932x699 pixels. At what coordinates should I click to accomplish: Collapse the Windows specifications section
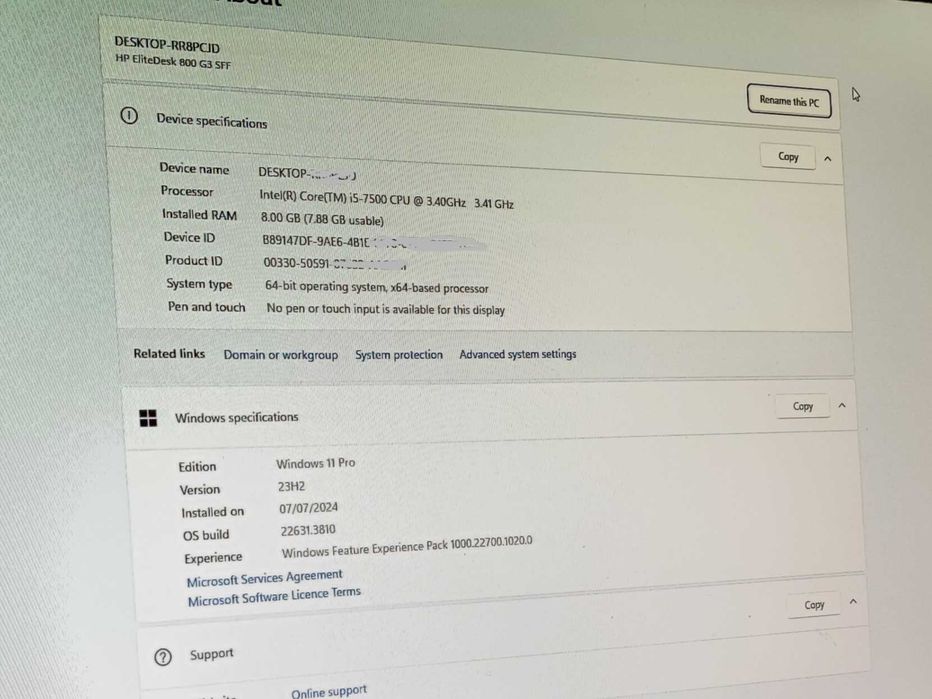[x=842, y=405]
